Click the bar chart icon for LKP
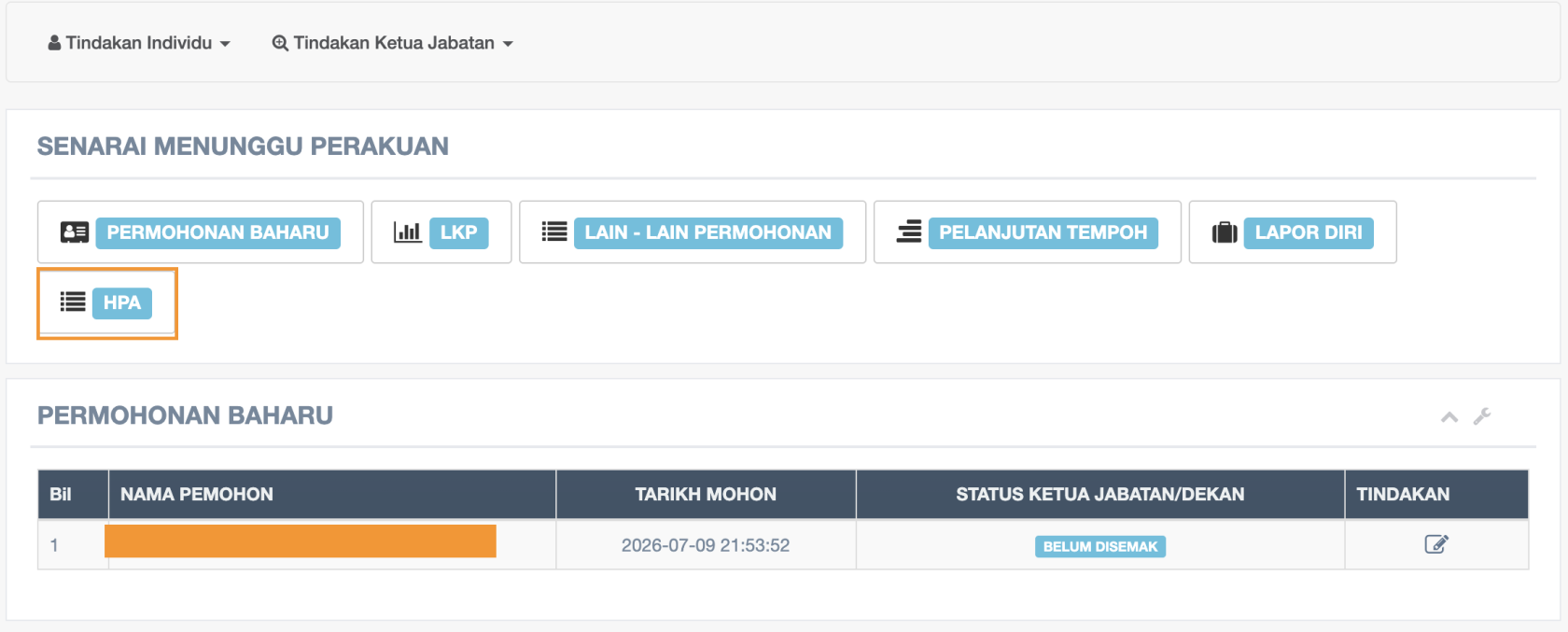The height and width of the screenshot is (632, 1568). (x=408, y=232)
